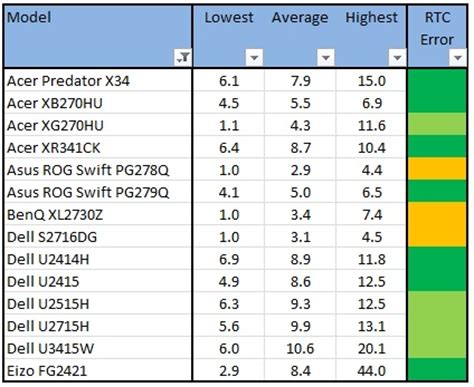
Task: Click the Dell U2414H highest value 11.8
Action: (x=371, y=259)
